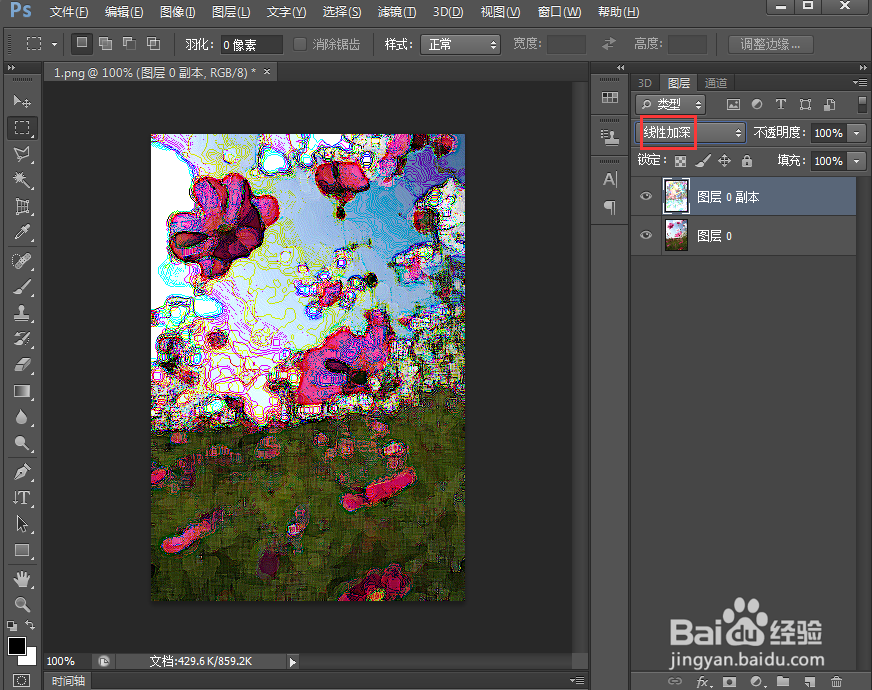Select the Rectangle shape tool

(x=22, y=550)
